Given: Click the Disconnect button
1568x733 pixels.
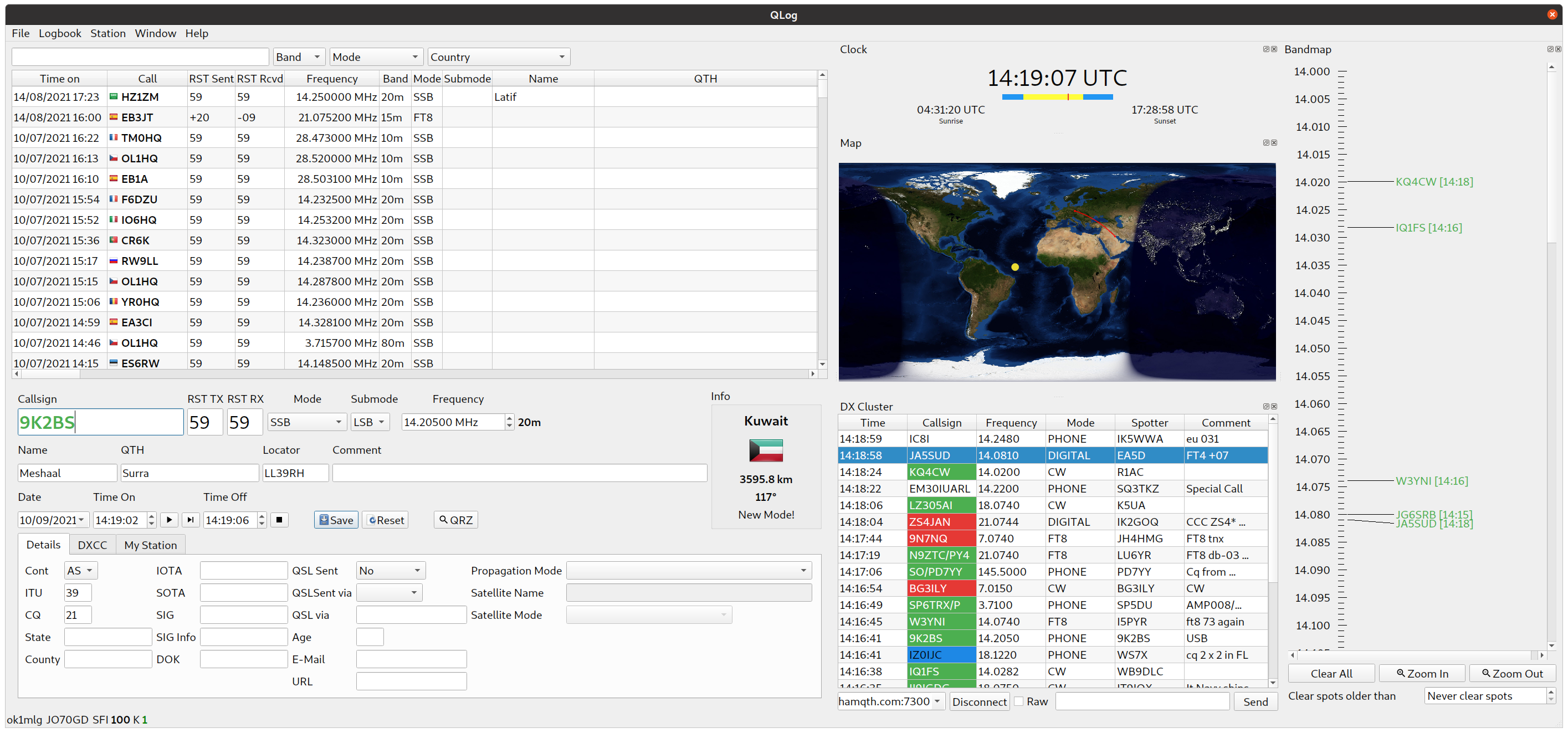Looking at the screenshot, I should 979,701.
